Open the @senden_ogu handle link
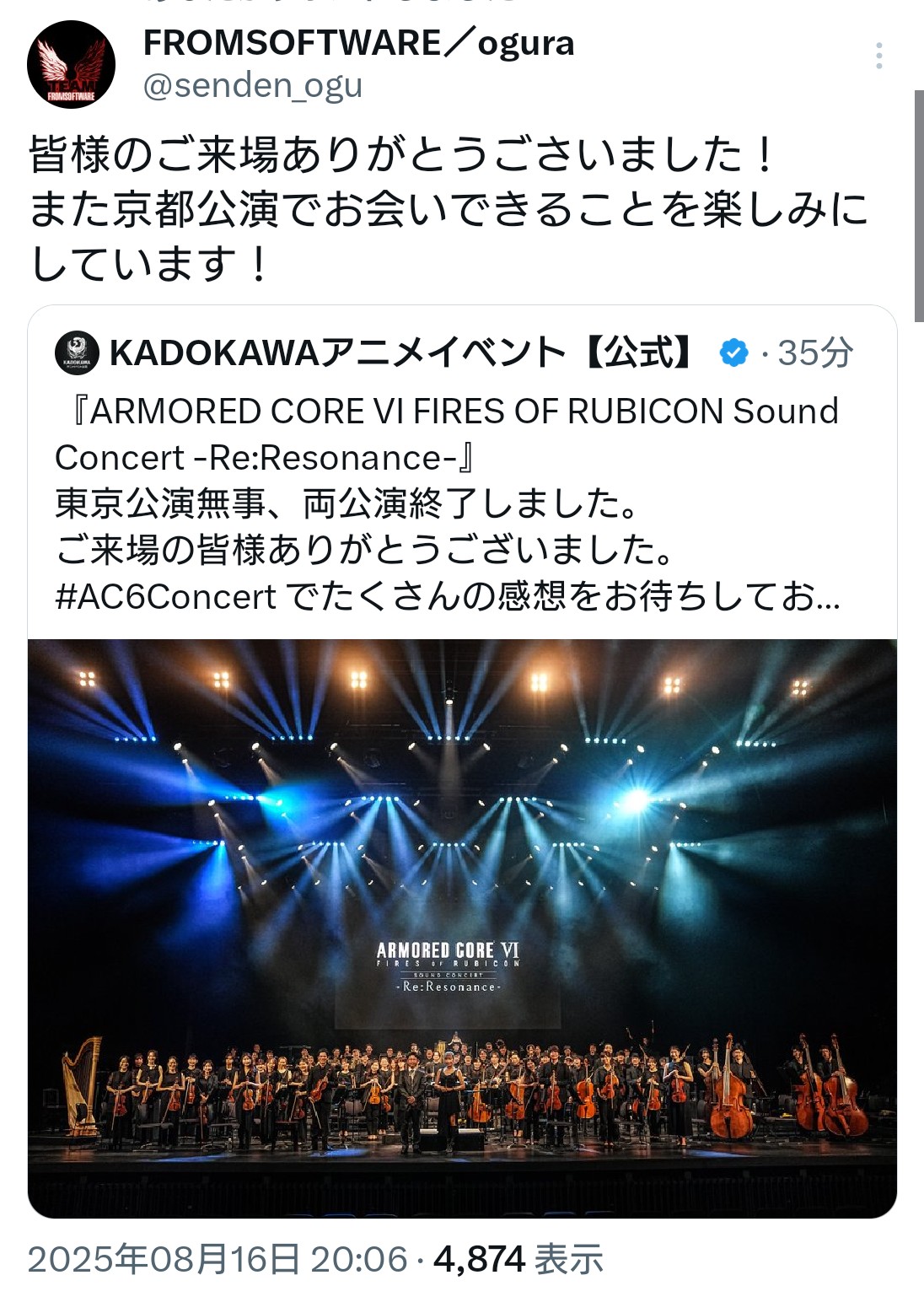The image size is (924, 1302). [x=253, y=85]
